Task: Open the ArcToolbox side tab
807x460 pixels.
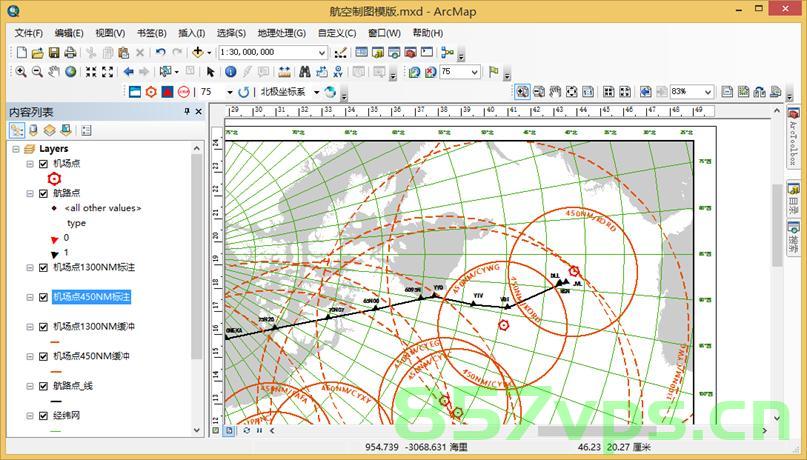Action: 793,136
